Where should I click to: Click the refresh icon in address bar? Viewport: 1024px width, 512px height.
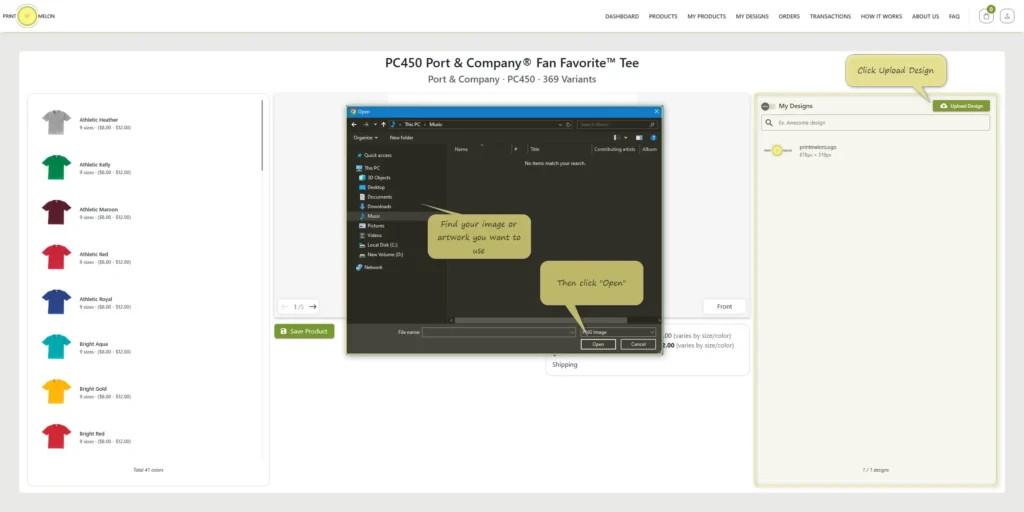tap(569, 124)
